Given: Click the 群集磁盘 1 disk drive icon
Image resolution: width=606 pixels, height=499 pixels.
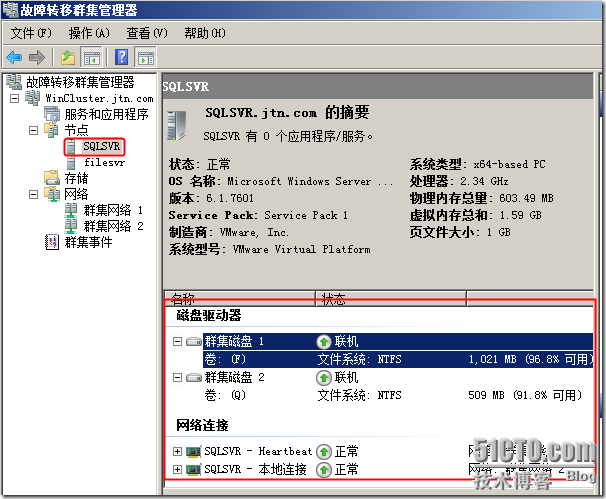Looking at the screenshot, I should (x=194, y=342).
